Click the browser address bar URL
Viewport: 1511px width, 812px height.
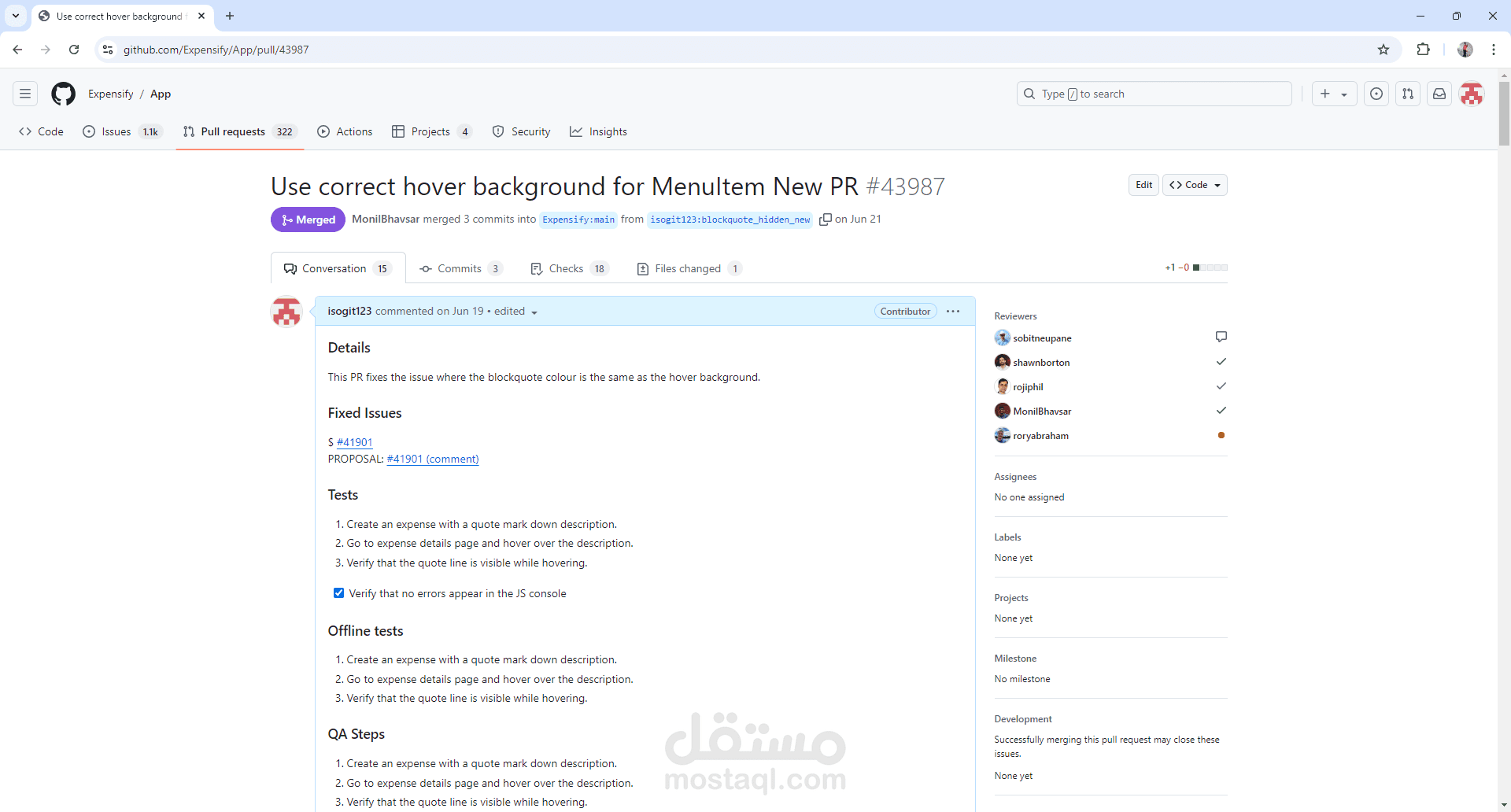pyautogui.click(x=216, y=50)
